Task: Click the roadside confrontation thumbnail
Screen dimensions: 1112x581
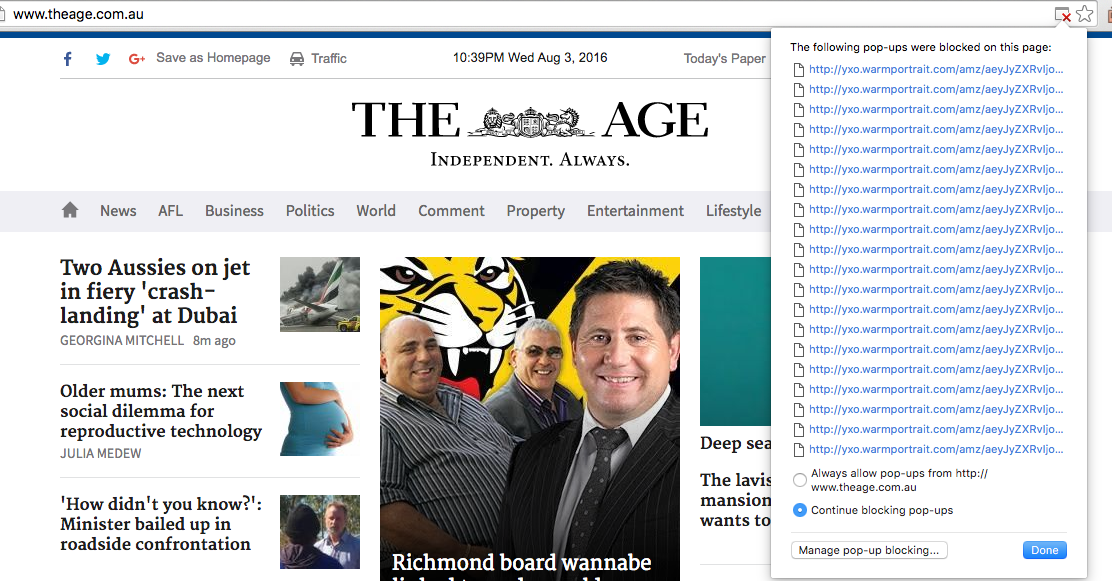Action: point(320,532)
